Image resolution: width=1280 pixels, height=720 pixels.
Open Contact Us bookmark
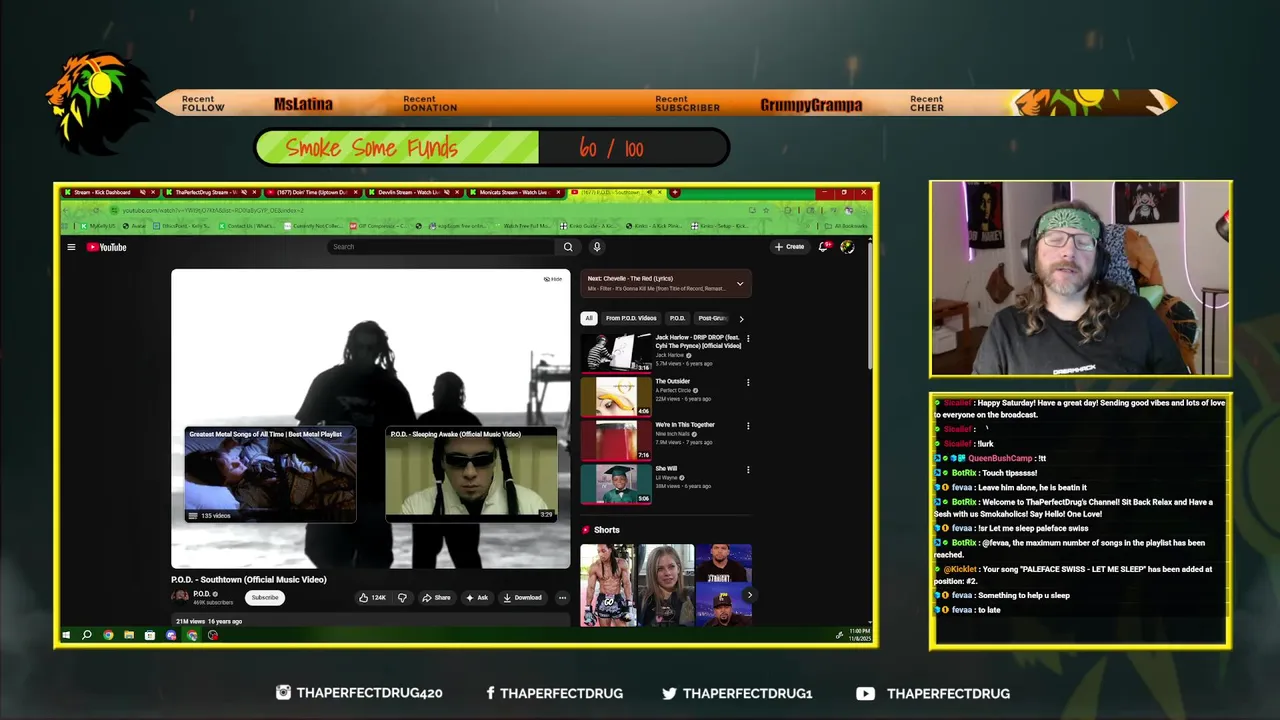(246, 226)
